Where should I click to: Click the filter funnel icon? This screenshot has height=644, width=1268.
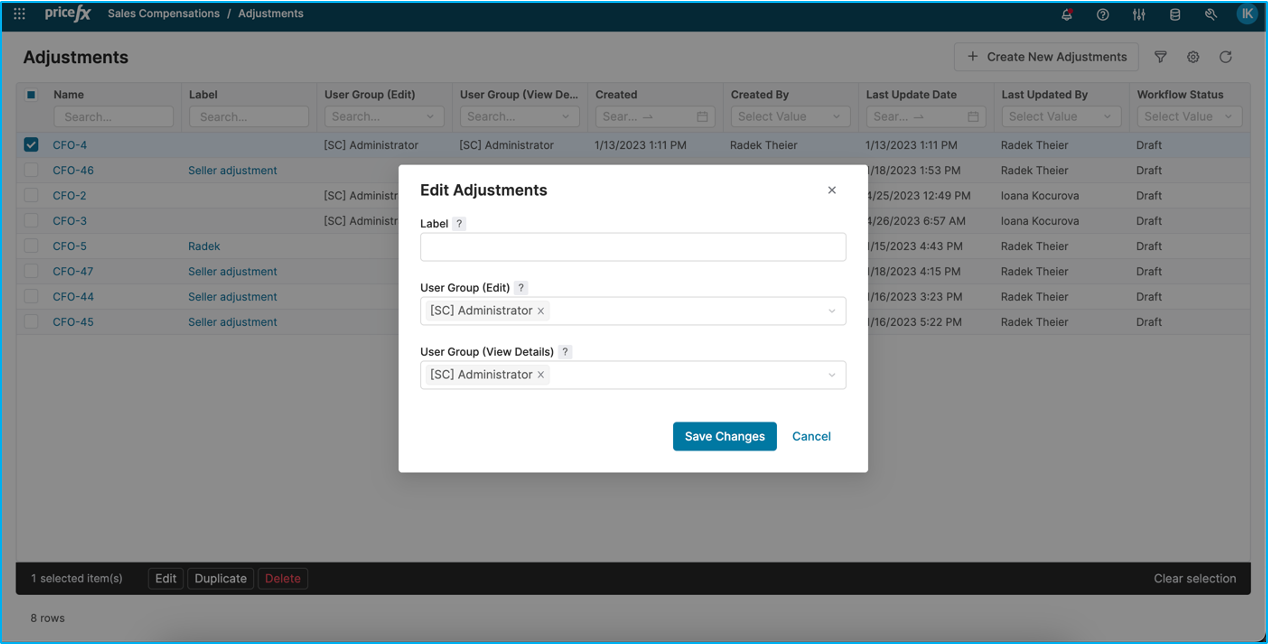click(x=1160, y=57)
